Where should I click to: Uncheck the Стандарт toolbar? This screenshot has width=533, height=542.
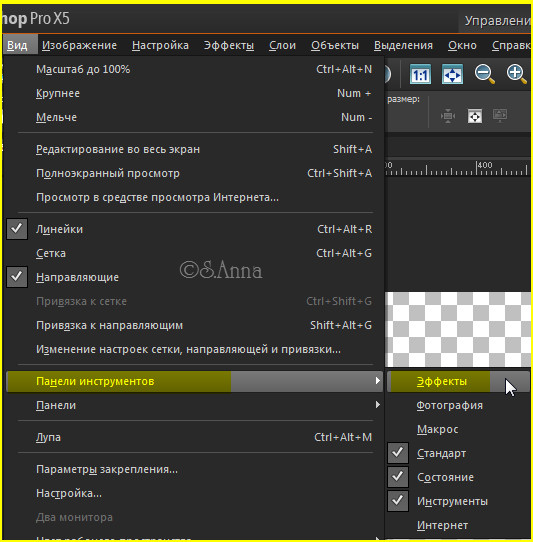398,453
